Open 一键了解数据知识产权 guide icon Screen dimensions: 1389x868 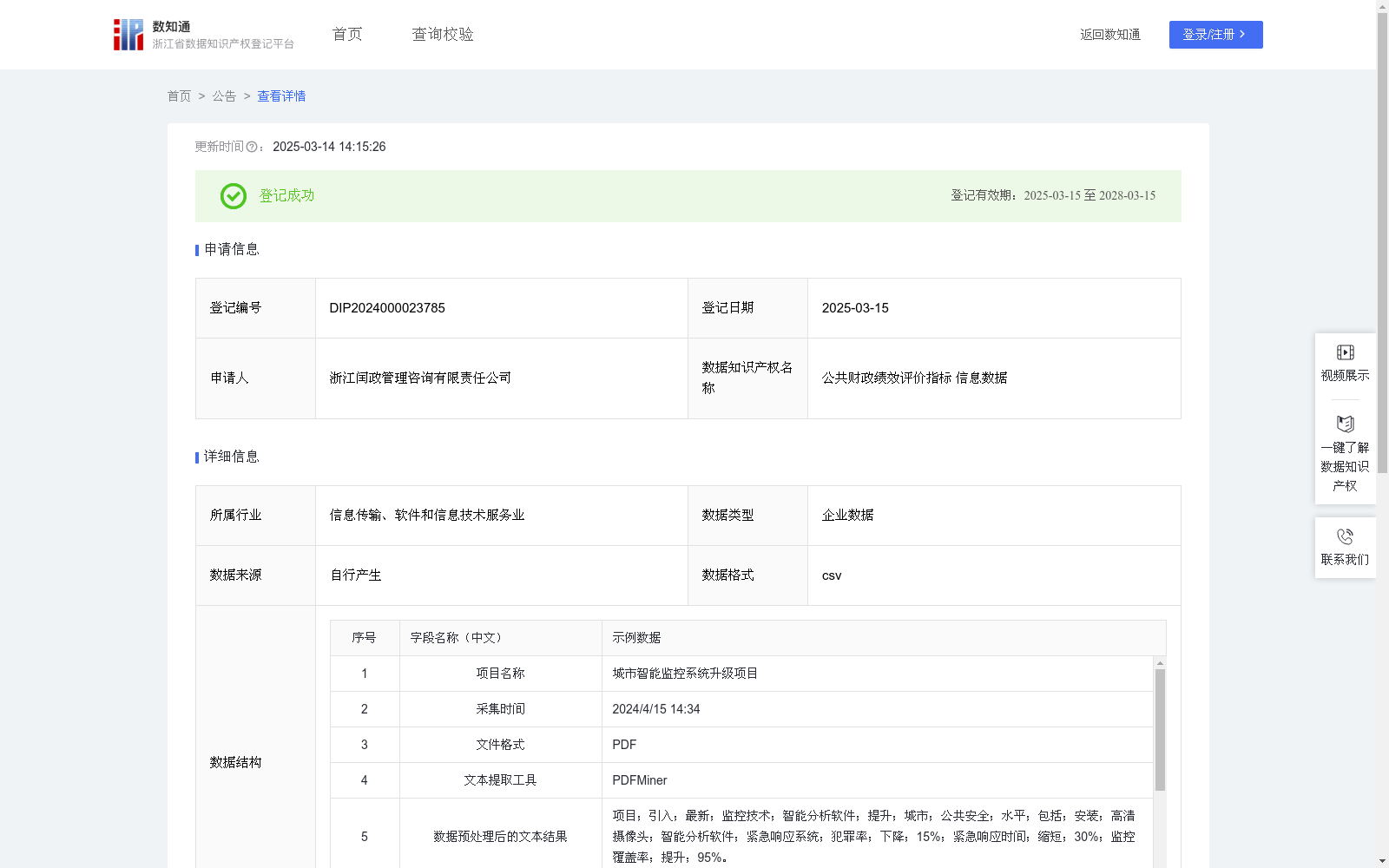point(1345,424)
